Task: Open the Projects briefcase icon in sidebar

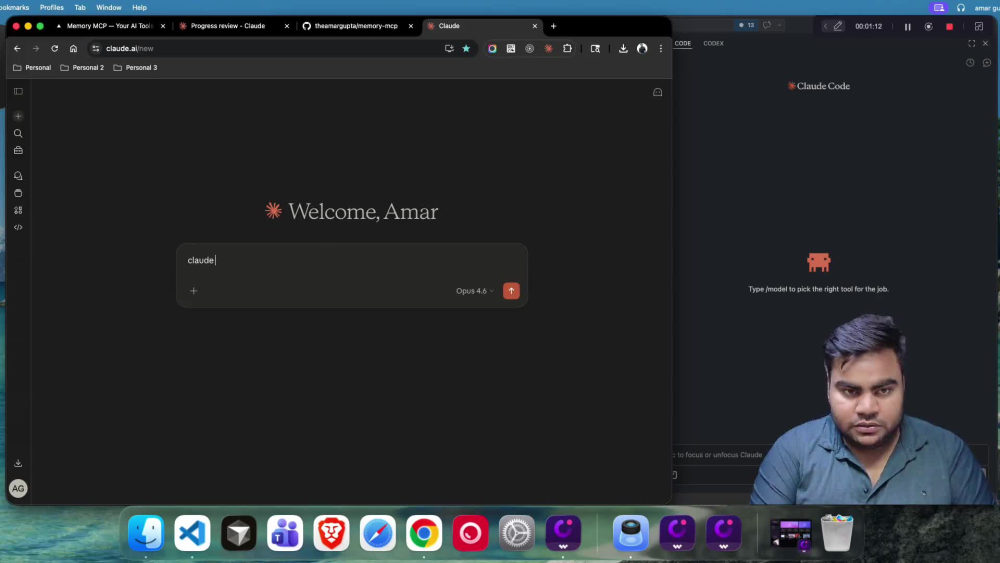Action: (x=18, y=150)
